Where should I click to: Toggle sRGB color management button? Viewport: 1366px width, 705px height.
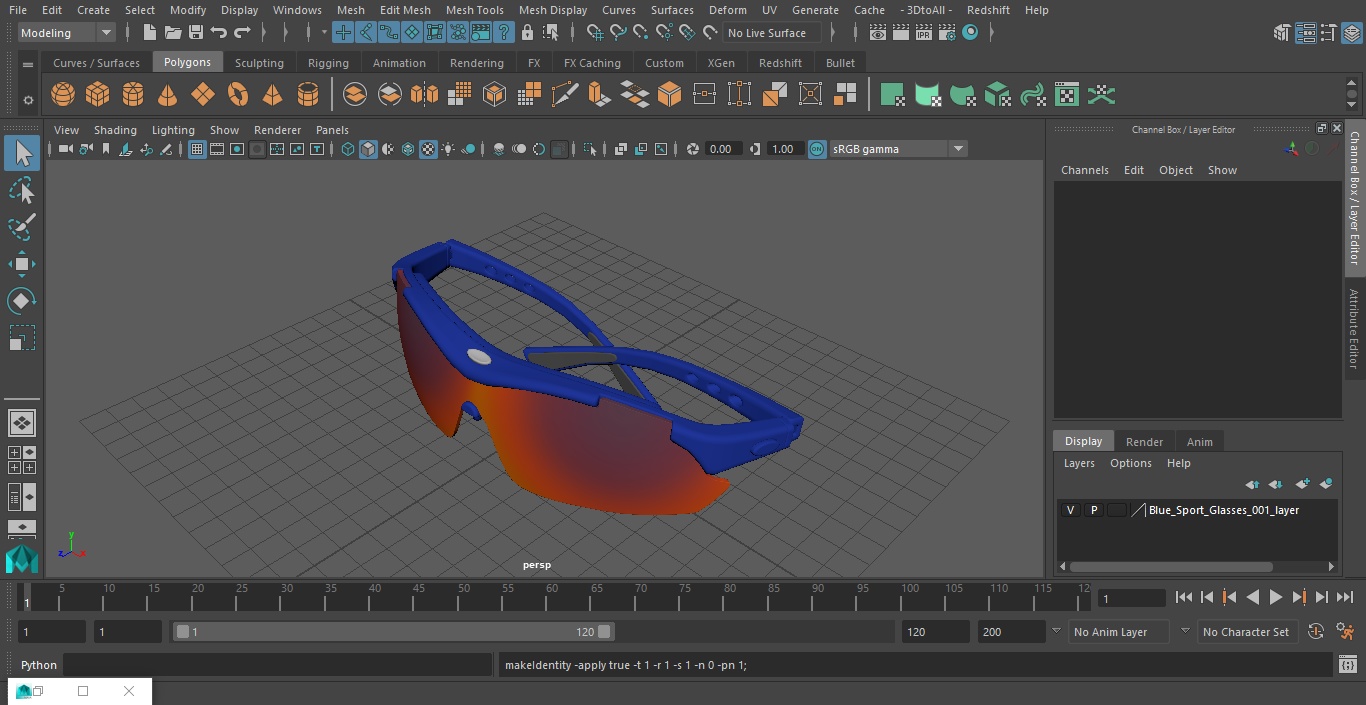(817, 149)
